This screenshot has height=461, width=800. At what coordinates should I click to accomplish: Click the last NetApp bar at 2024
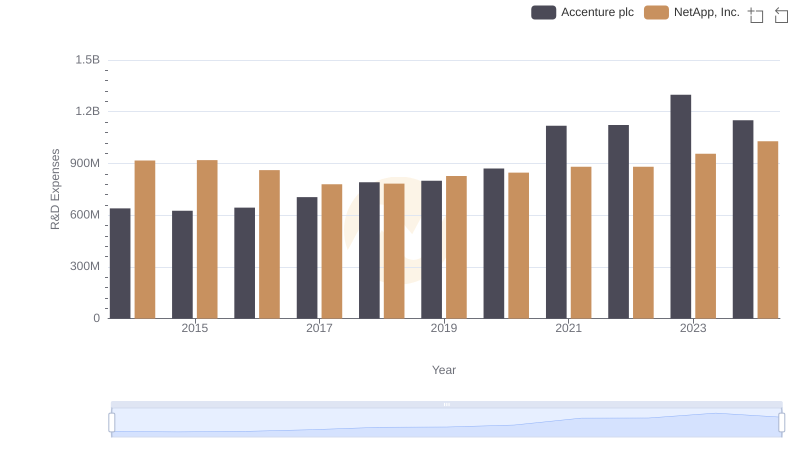coord(767,229)
